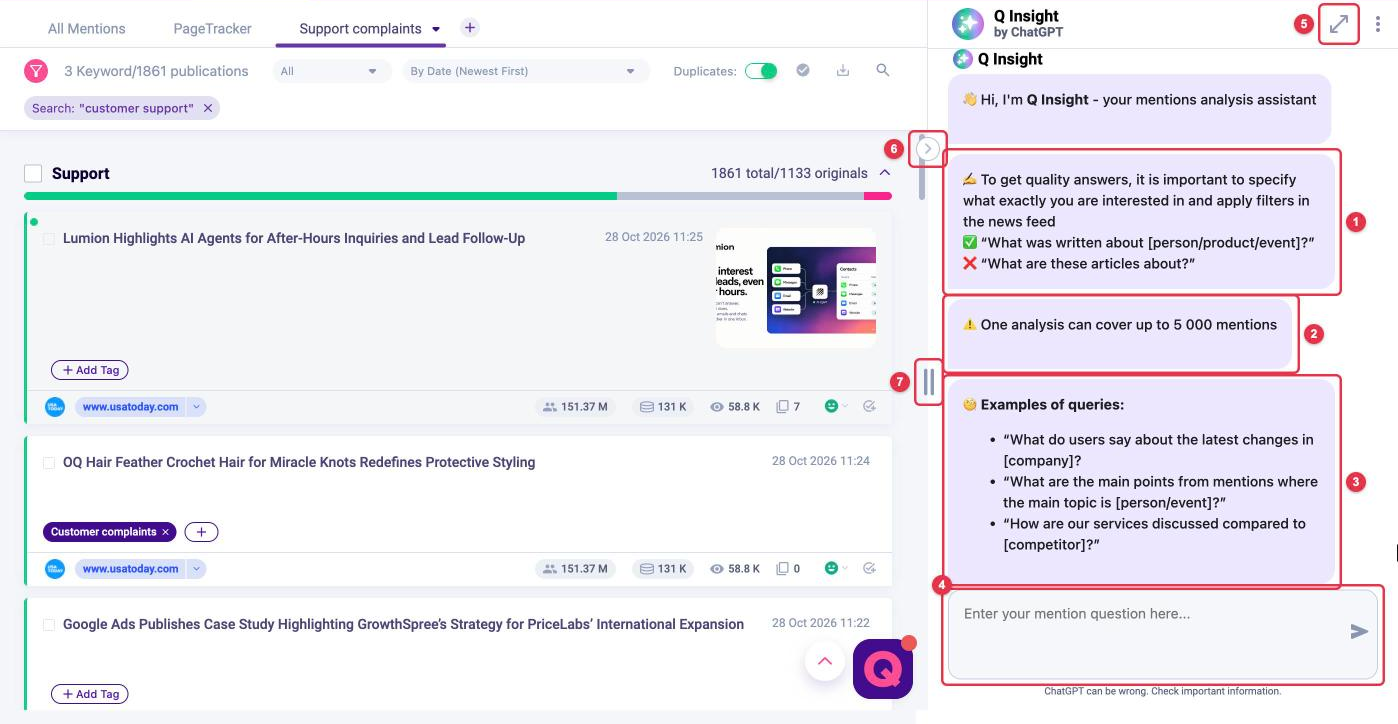This screenshot has height=724, width=1398.
Task: Click the USA Today source logo on Lumion article
Action: (55, 407)
